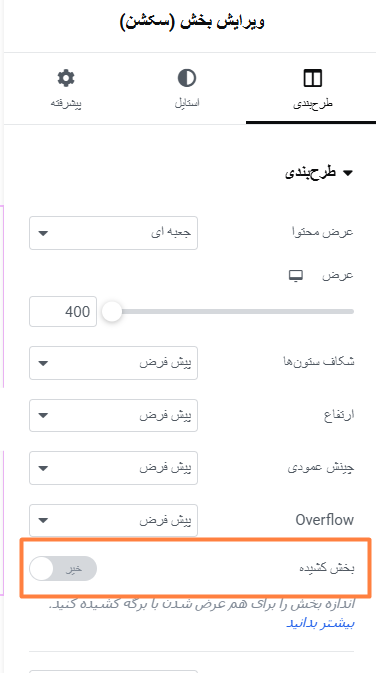This screenshot has width=376, height=673.
Task: Click the ویرایش بخش (سکشن) panel title
Action: 191,22
